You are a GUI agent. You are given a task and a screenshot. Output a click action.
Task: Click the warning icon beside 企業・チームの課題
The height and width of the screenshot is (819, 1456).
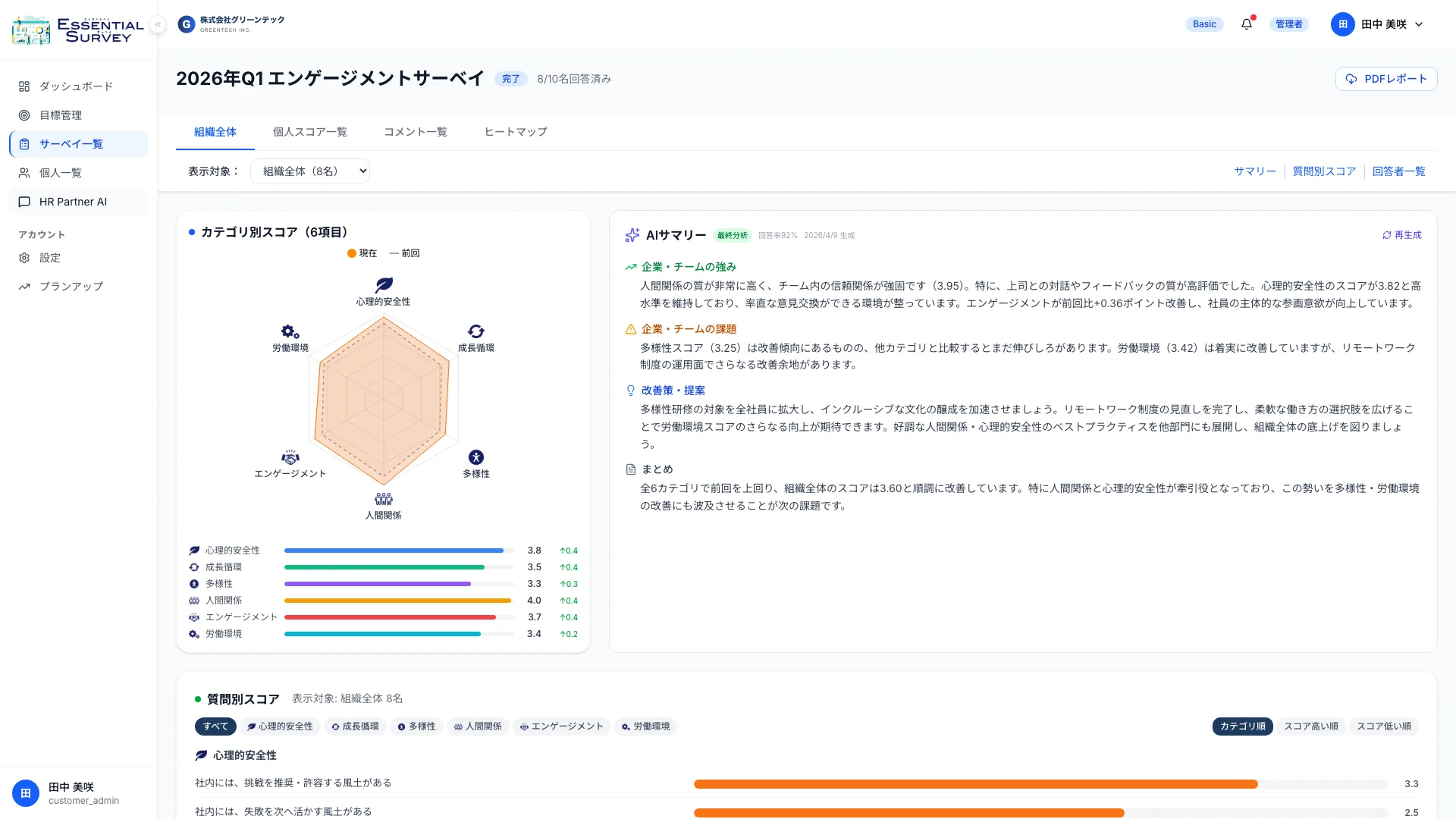(630, 329)
